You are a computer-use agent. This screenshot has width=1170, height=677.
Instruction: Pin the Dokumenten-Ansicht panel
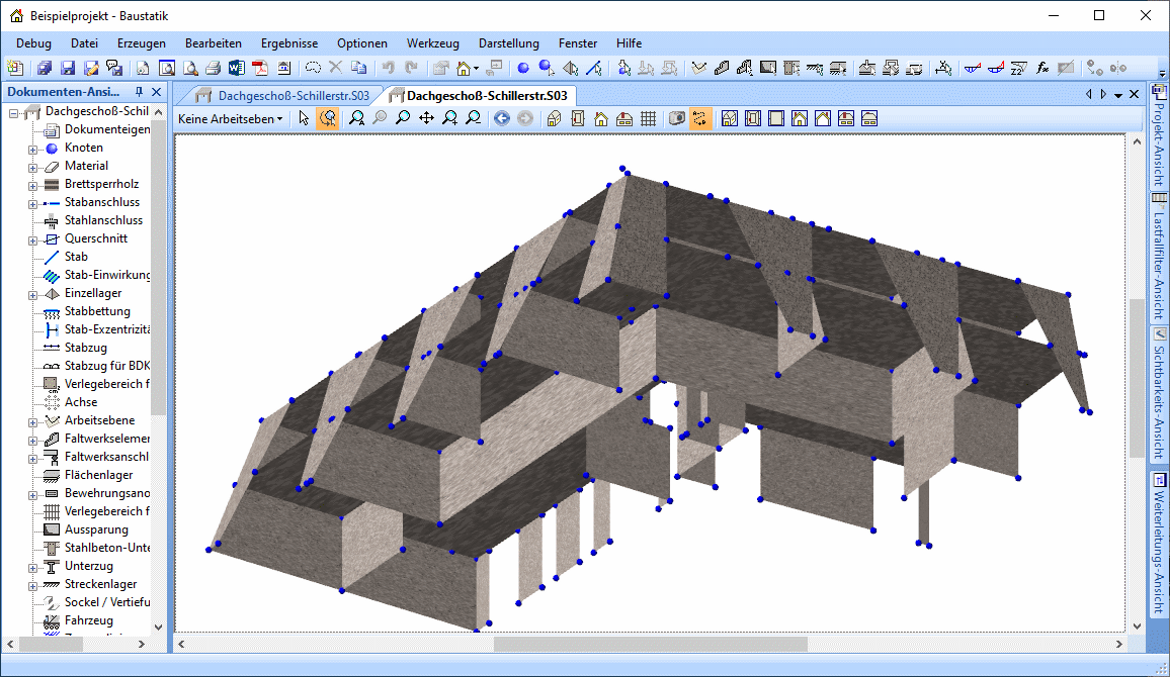click(x=140, y=92)
